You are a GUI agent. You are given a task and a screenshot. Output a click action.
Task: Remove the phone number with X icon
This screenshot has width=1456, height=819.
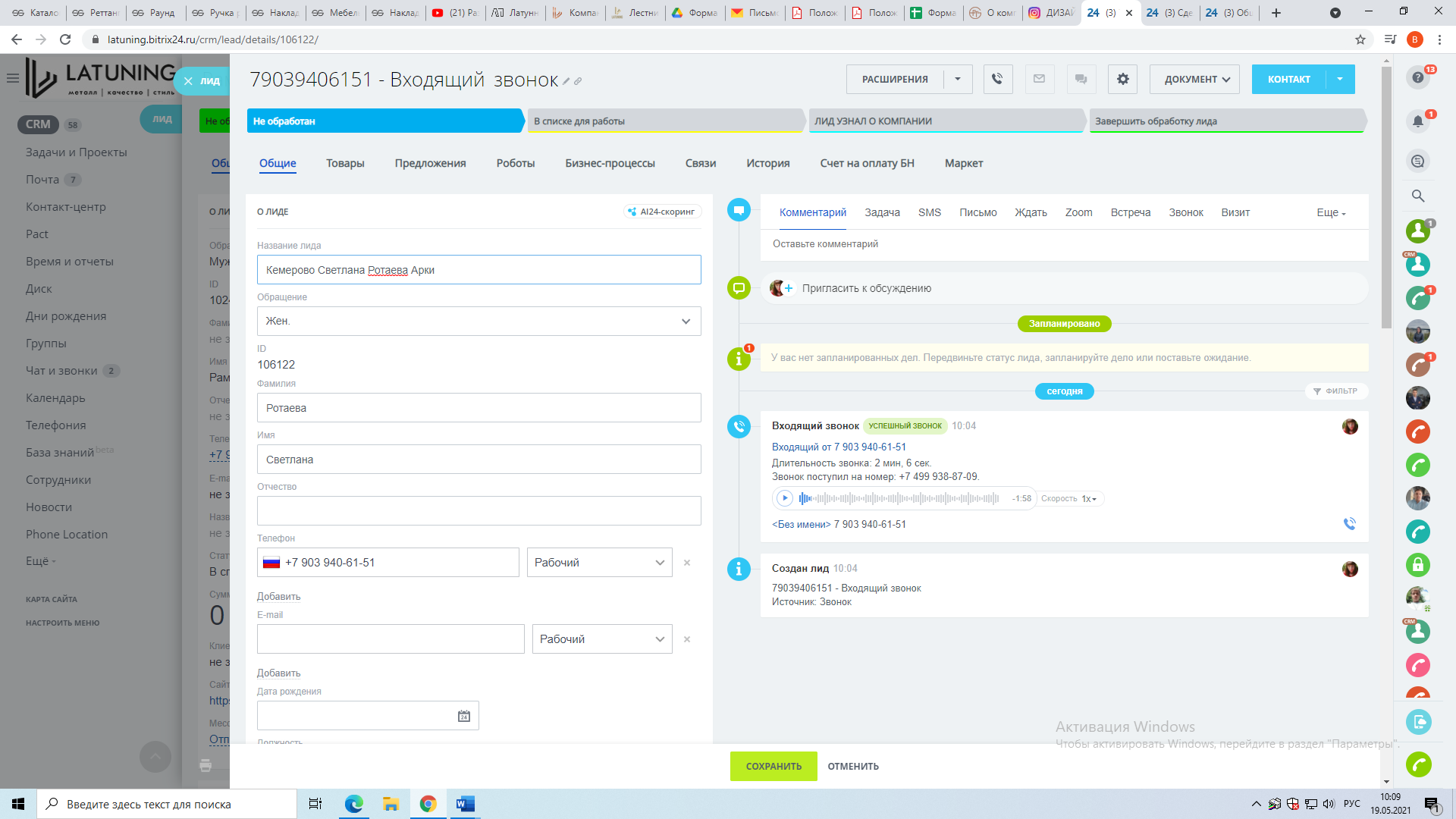coord(687,563)
